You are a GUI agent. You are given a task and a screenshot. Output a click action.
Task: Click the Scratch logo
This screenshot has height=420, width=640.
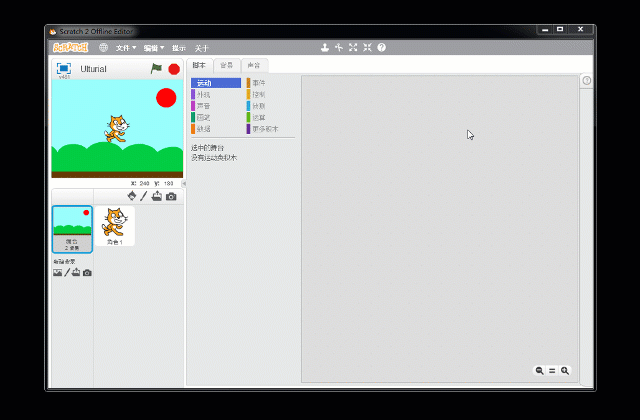(71, 47)
